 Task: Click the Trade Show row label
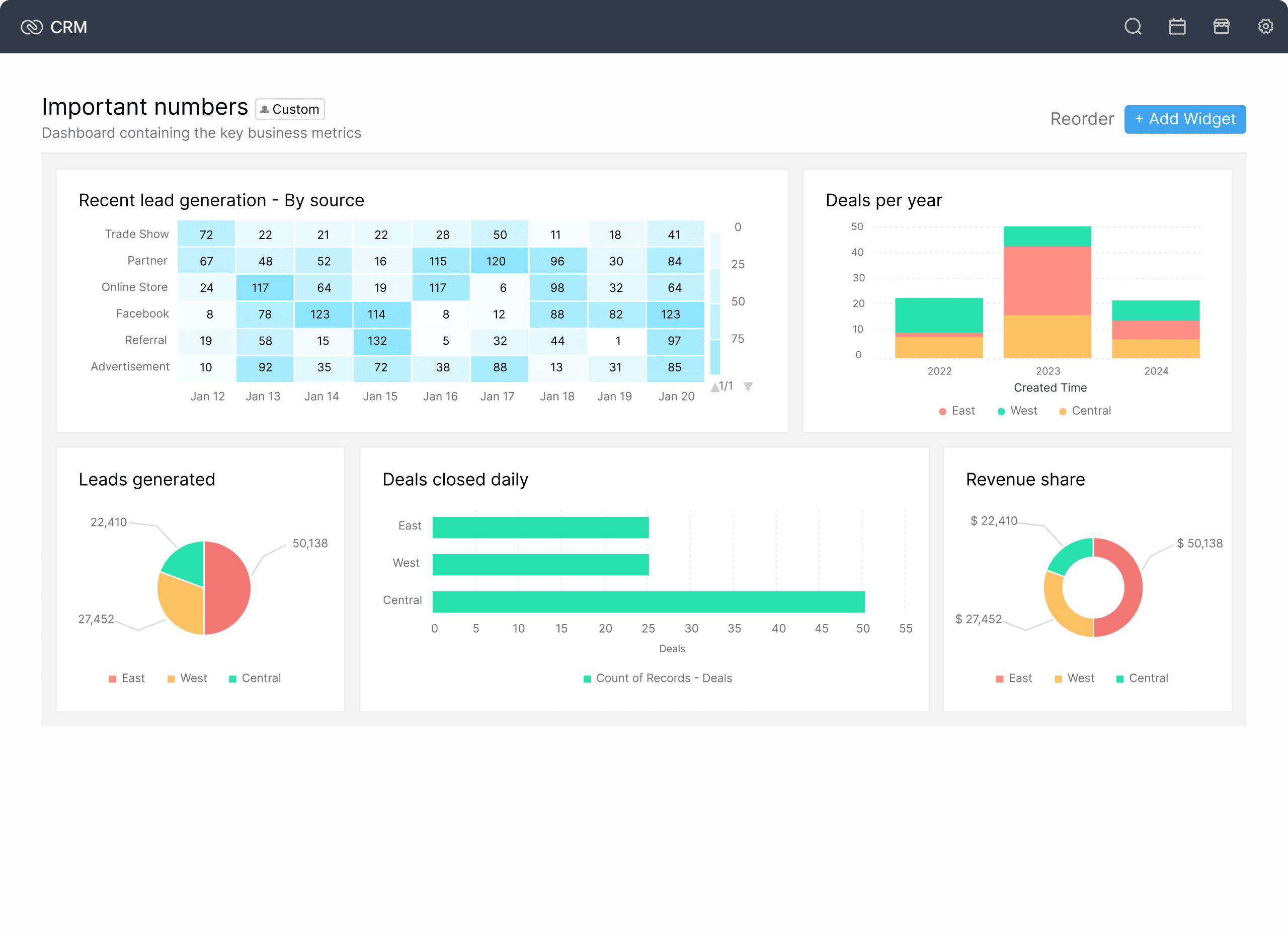(x=137, y=234)
